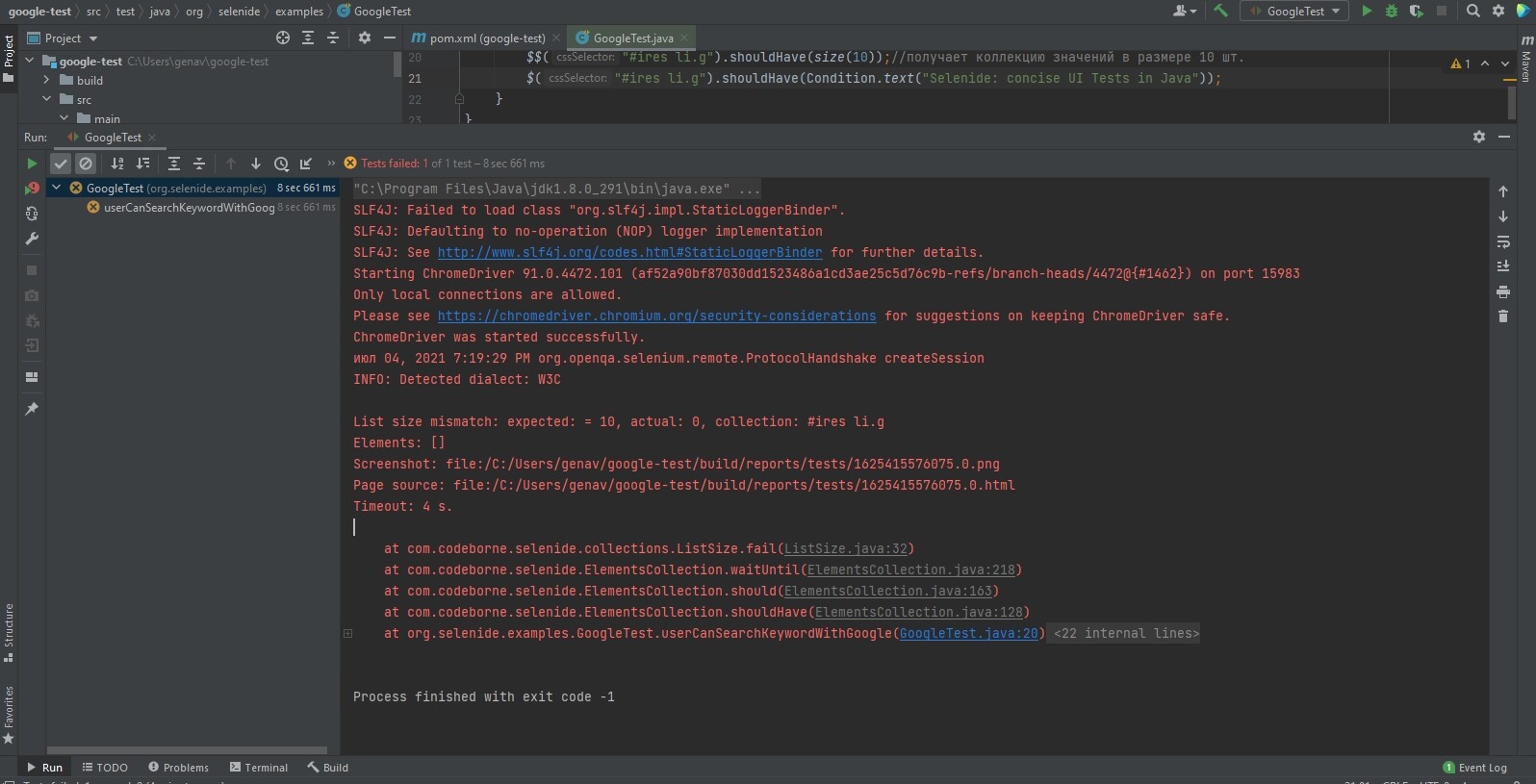1536x784 pixels.
Task: Hide the Run tool window
Action: pyautogui.click(x=1504, y=138)
